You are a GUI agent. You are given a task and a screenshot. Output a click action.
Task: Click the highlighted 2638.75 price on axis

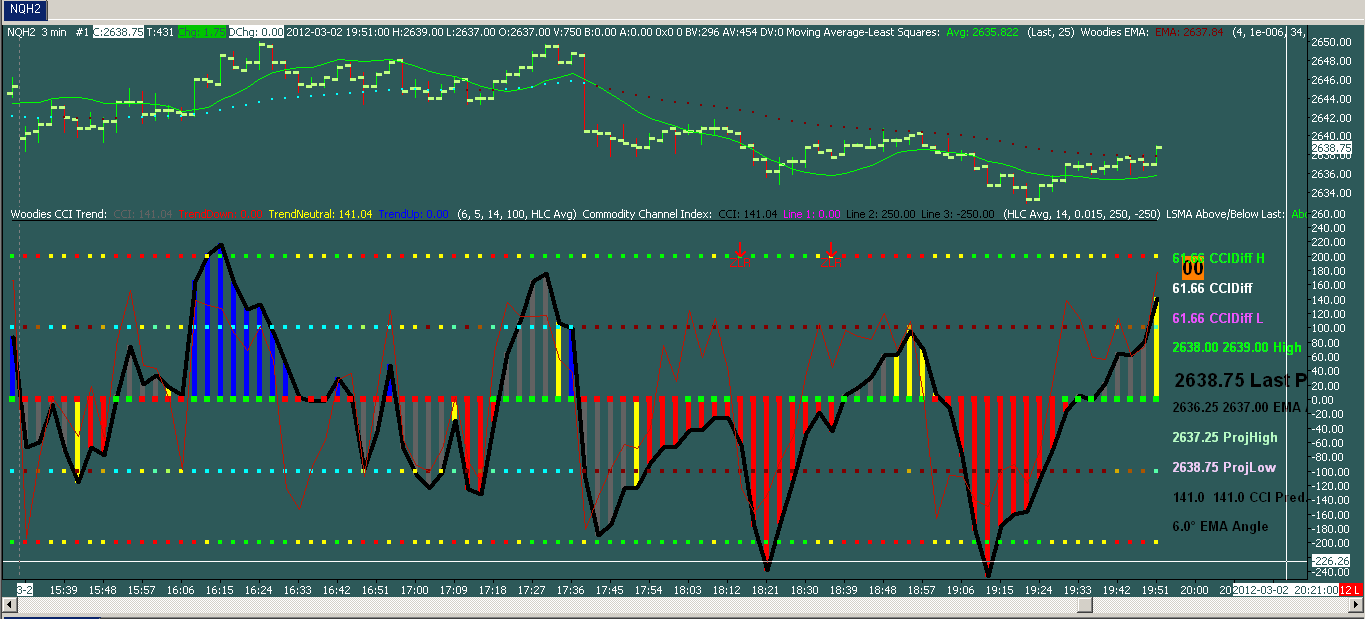point(1330,148)
